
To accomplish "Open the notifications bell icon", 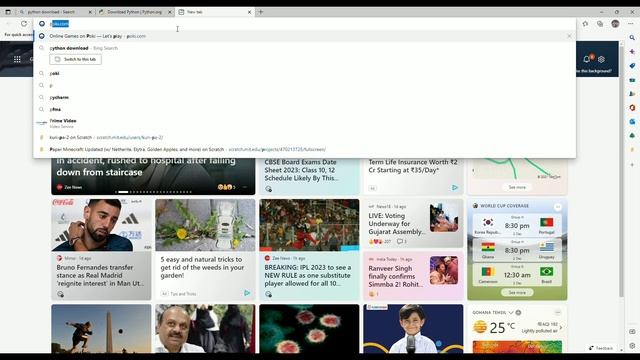I will (587, 59).
